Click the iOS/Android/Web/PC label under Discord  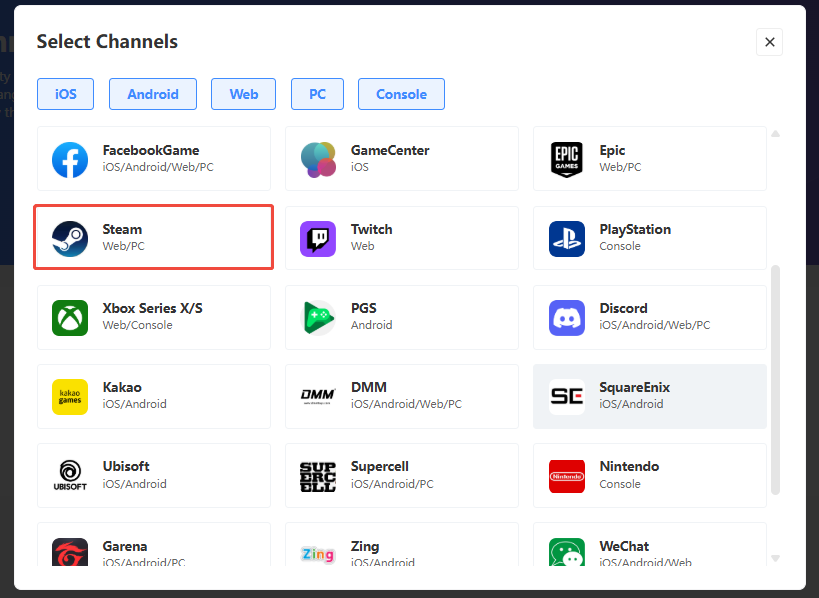[655, 325]
